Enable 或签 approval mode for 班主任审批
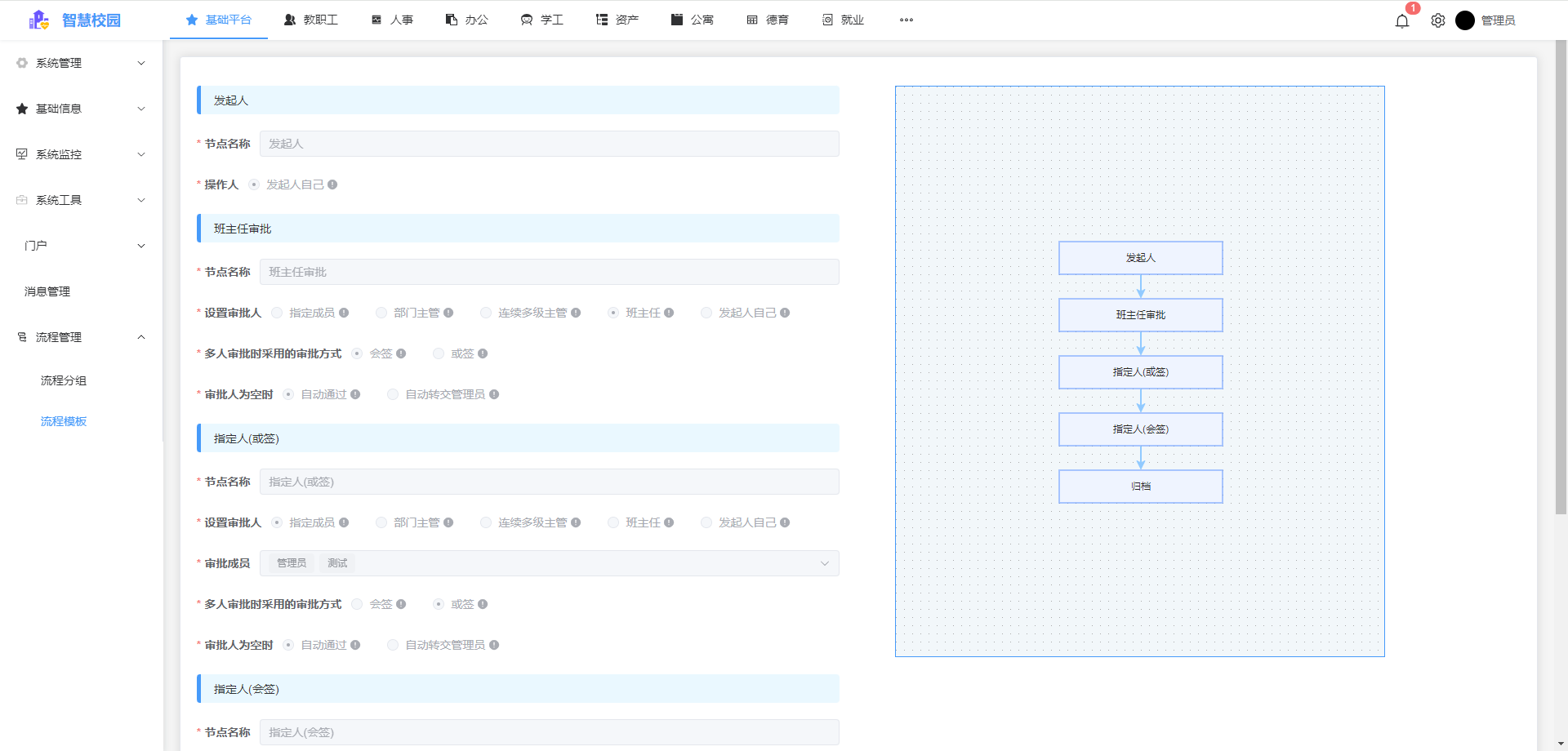Viewport: 1568px width, 751px height. (x=438, y=353)
